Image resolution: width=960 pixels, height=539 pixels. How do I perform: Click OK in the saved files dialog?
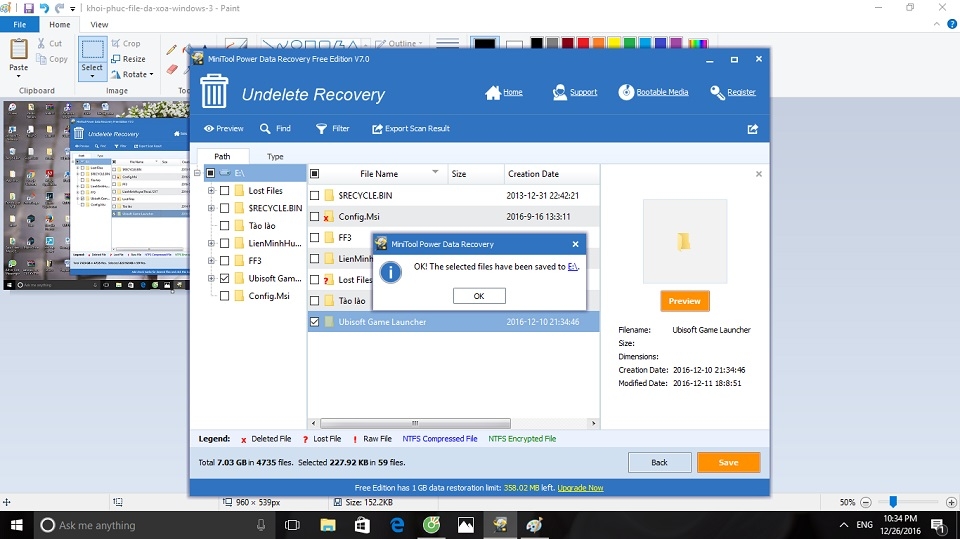click(479, 296)
